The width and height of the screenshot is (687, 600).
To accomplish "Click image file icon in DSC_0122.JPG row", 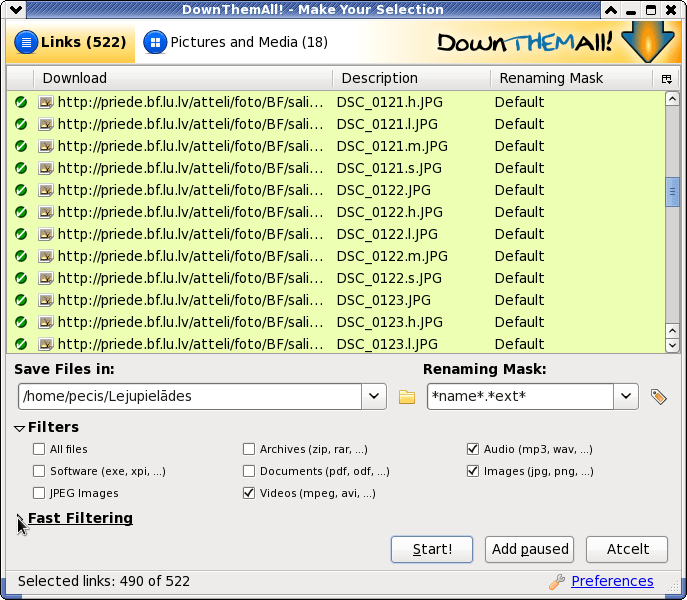I will [46, 190].
